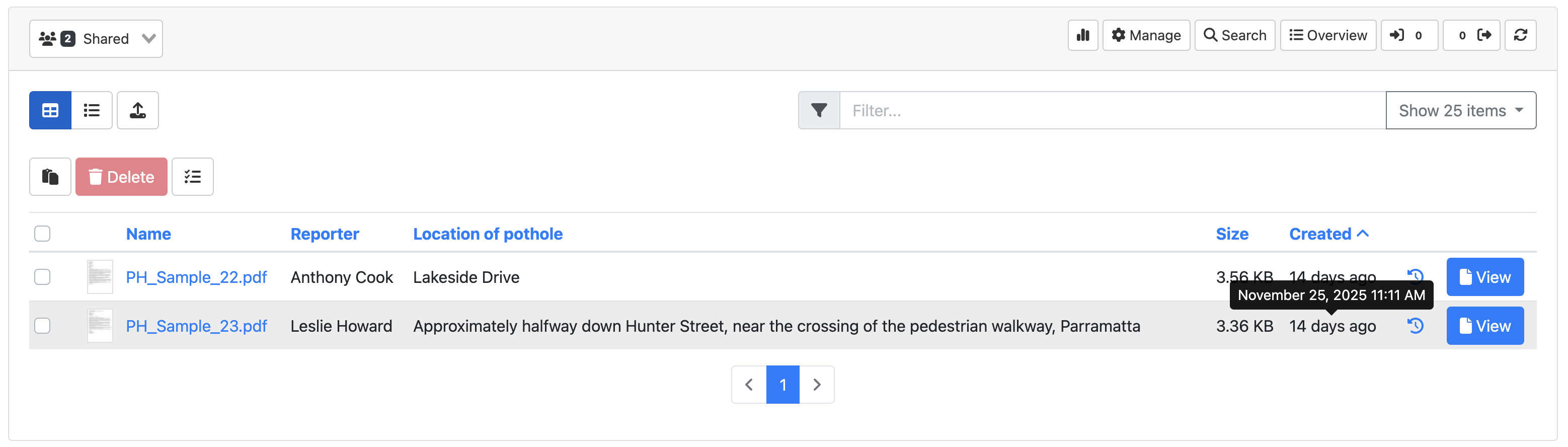Open the Overview menu item
This screenshot has height=447, width=1568.
click(x=1327, y=35)
